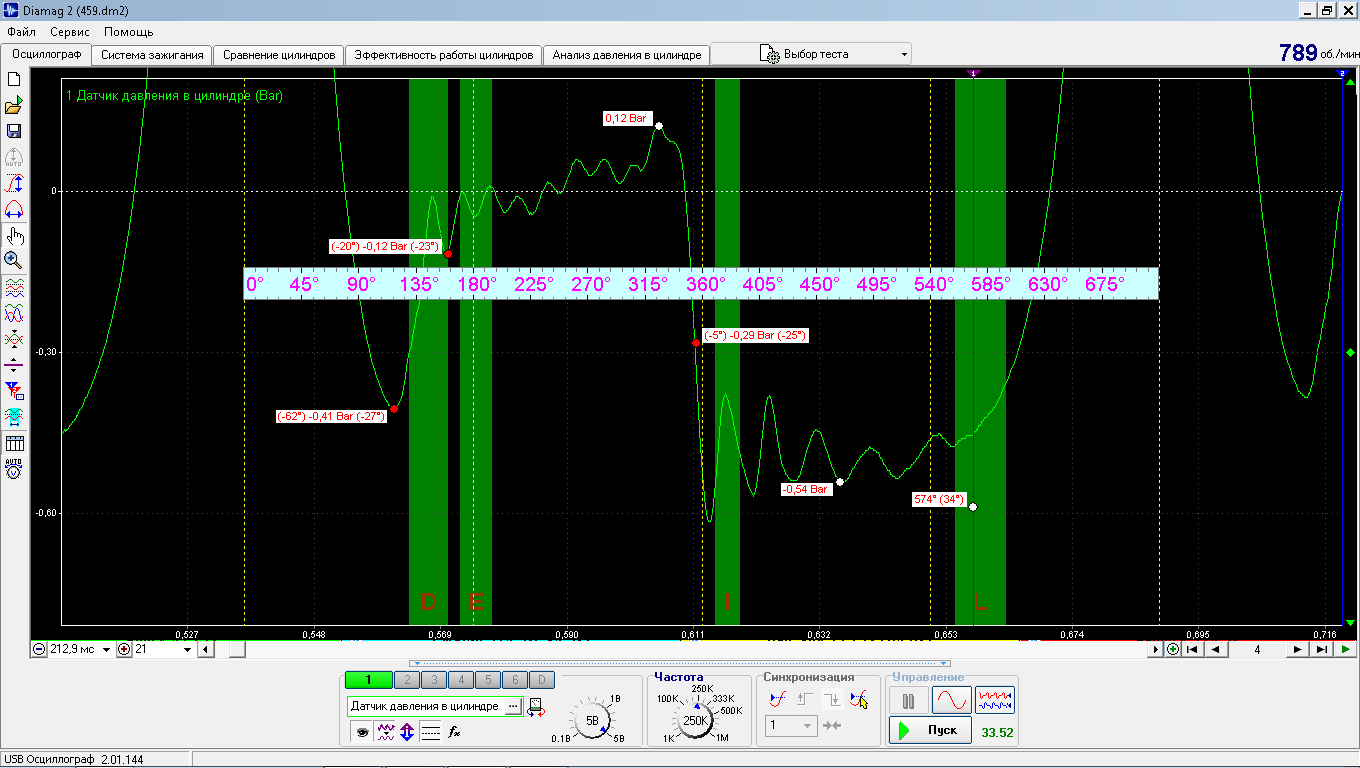
Task: Jump to last frame button
Action: pos(1322,650)
